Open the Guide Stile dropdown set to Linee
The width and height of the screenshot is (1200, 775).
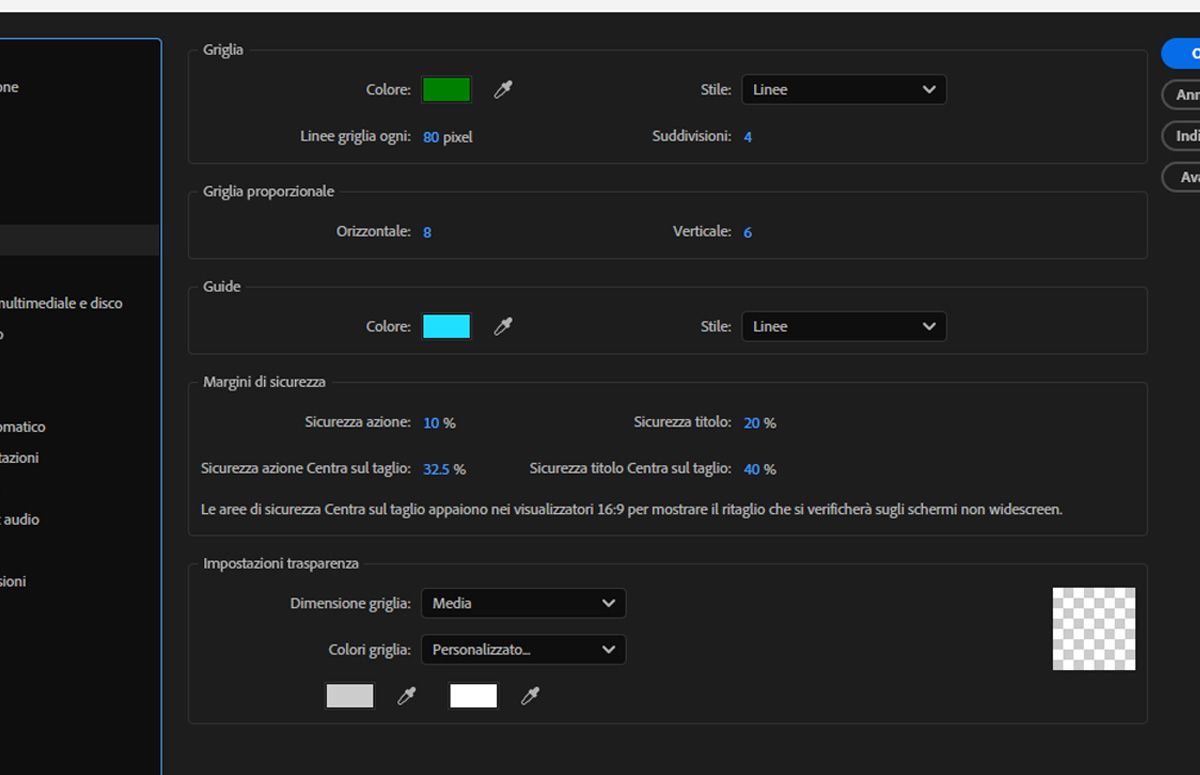click(844, 326)
